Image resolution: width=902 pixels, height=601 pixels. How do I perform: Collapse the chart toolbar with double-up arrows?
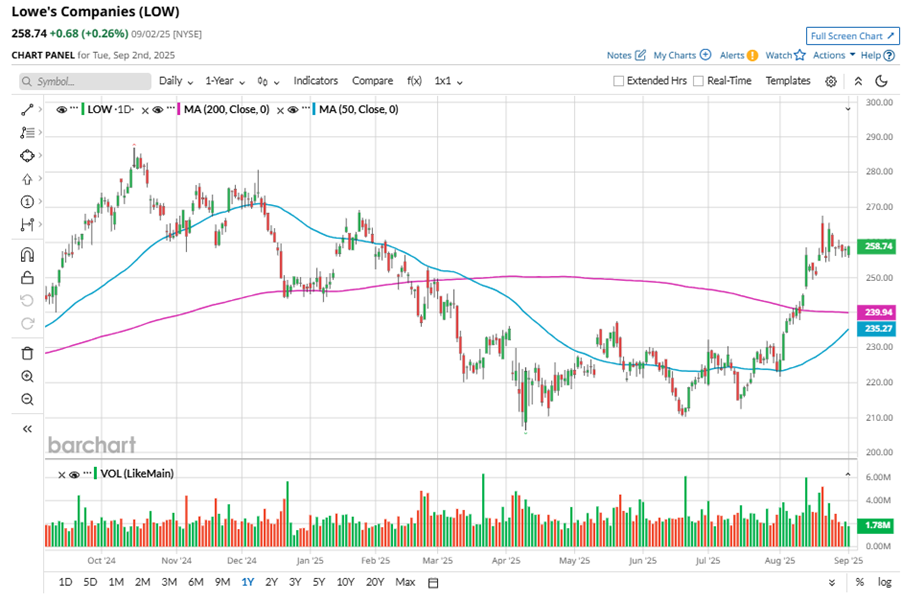point(858,81)
